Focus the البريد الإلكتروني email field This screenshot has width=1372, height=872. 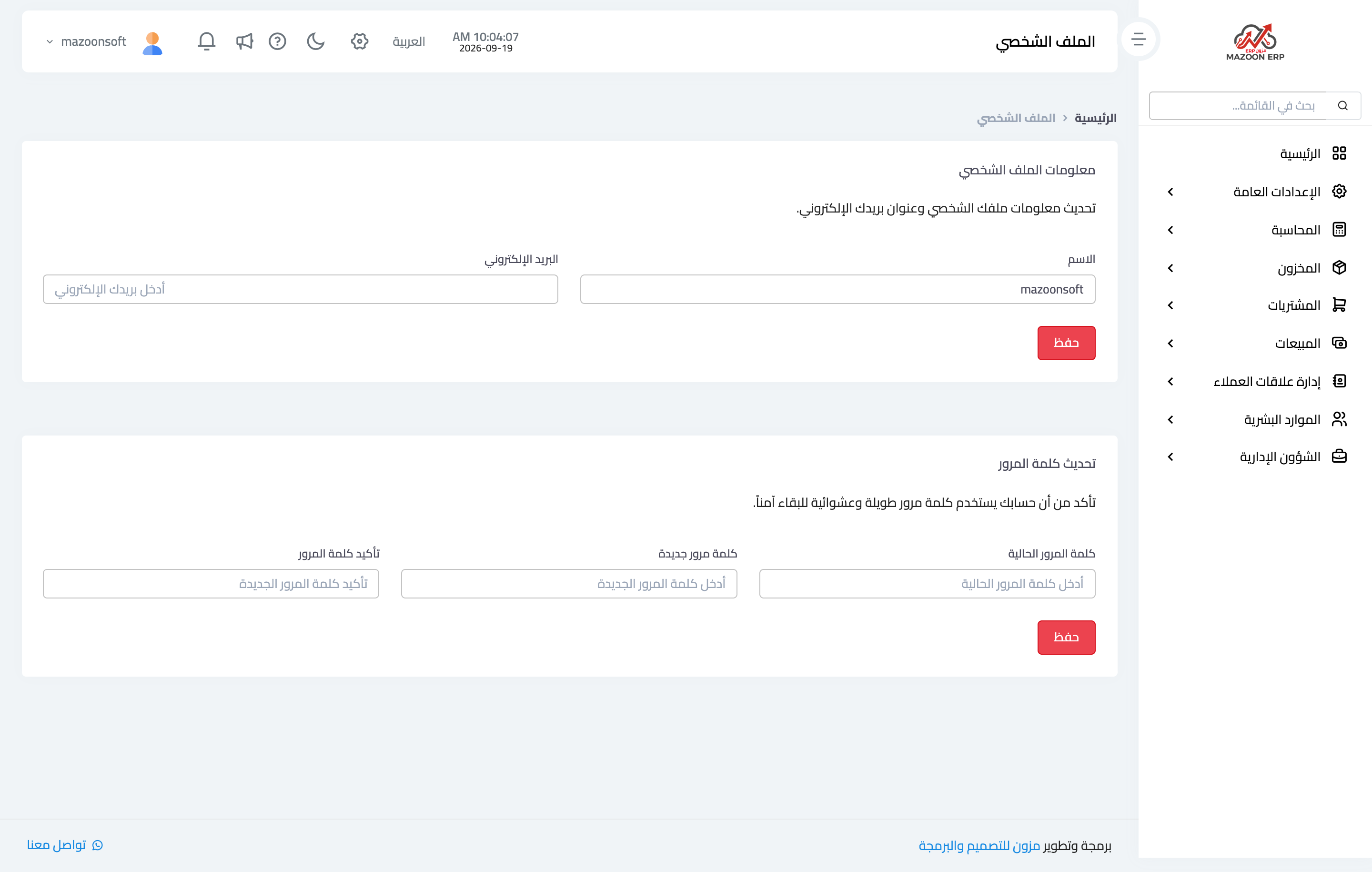click(x=300, y=289)
